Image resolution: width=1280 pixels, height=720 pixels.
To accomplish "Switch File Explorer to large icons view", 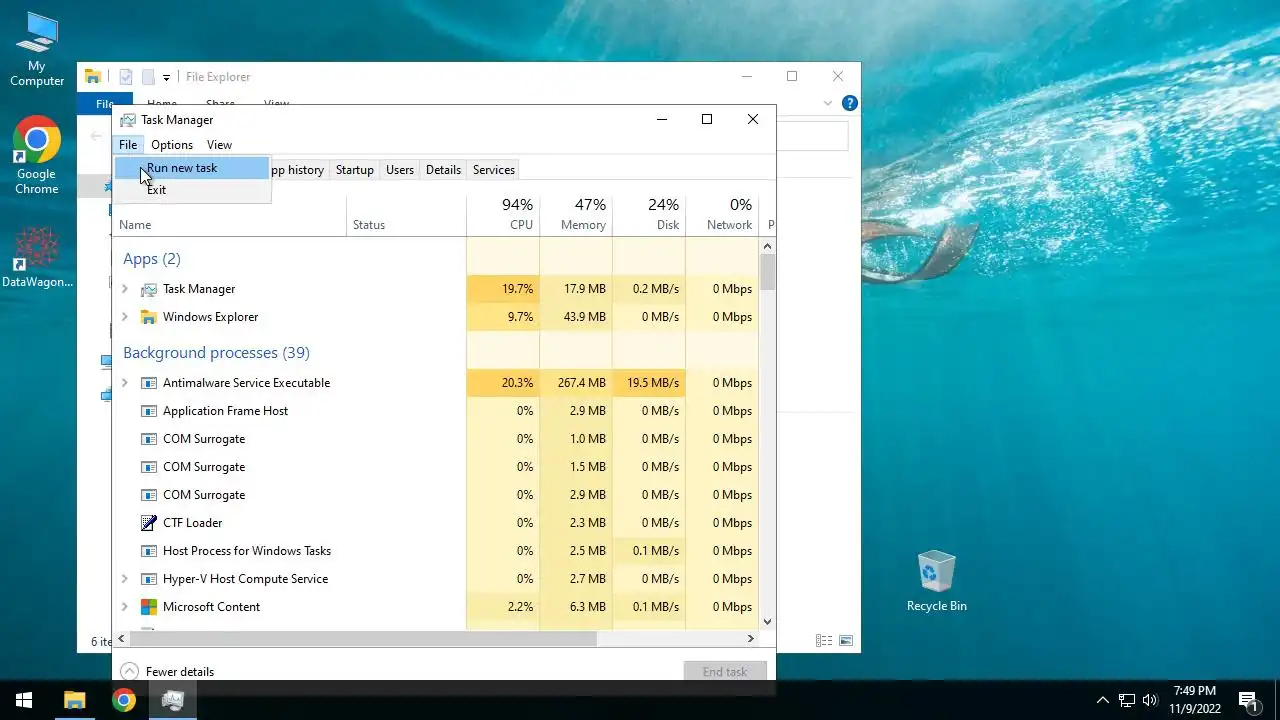I will (x=846, y=641).
